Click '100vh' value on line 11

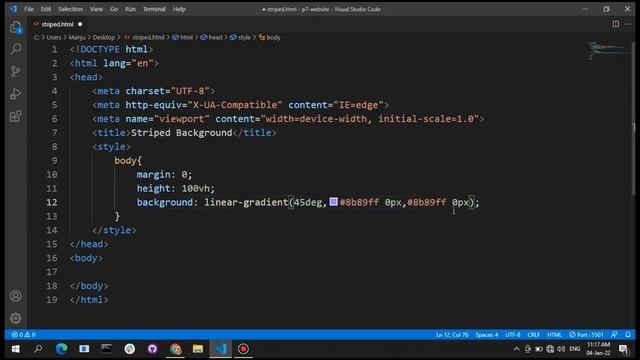196,189
